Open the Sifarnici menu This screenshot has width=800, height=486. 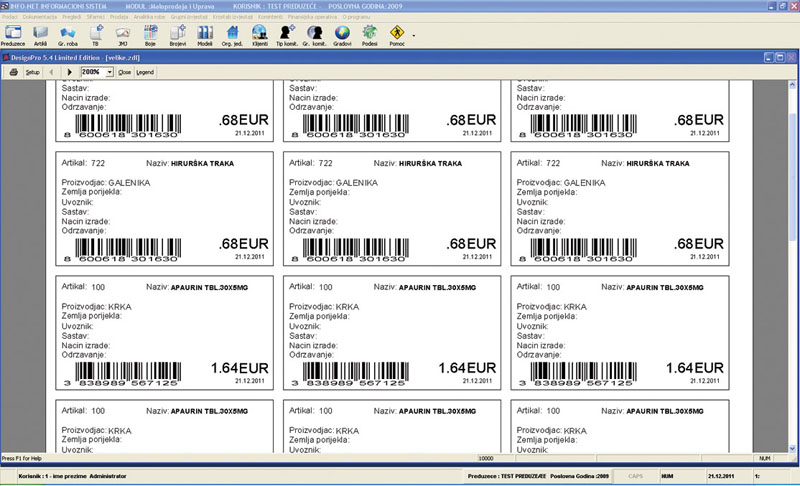click(95, 17)
